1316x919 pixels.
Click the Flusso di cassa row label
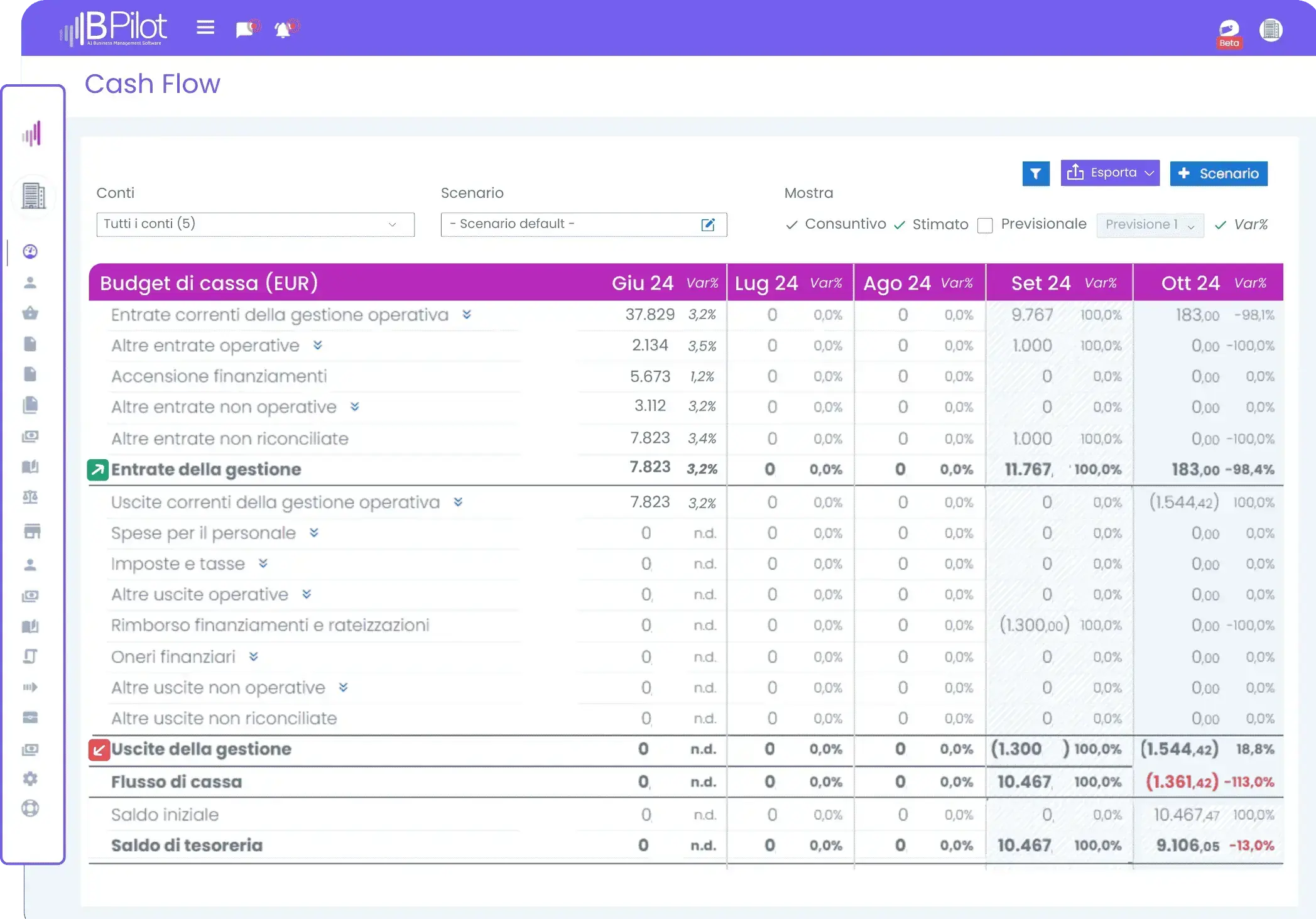point(177,782)
